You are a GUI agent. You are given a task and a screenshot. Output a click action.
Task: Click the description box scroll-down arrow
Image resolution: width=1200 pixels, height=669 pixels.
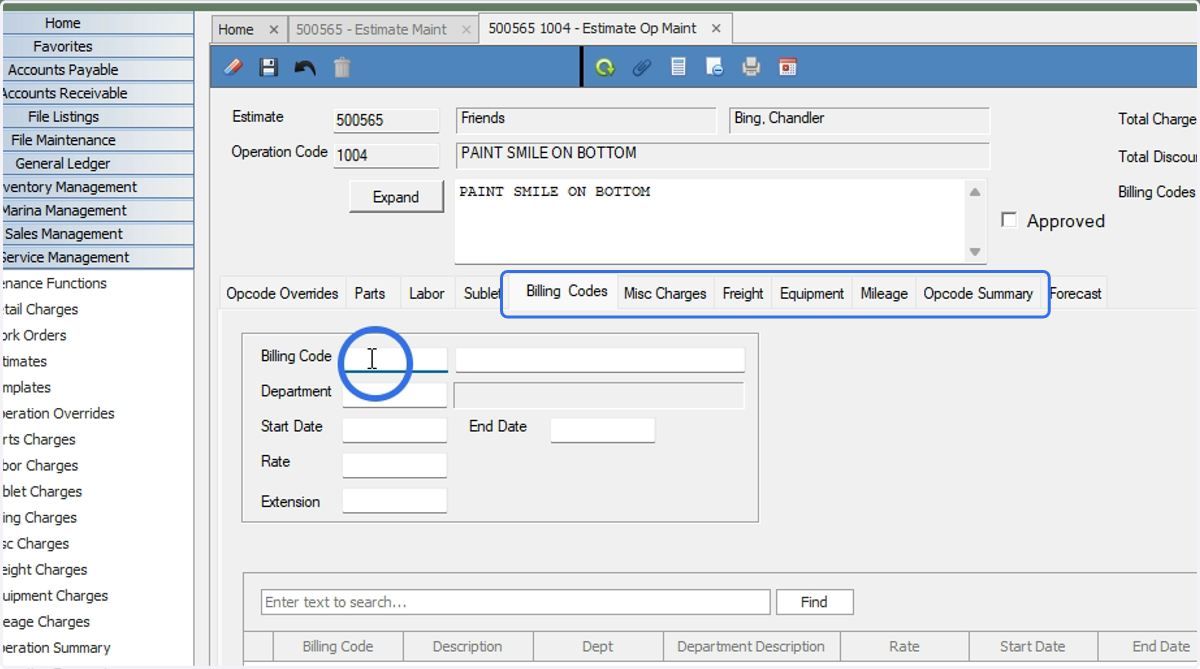point(975,252)
